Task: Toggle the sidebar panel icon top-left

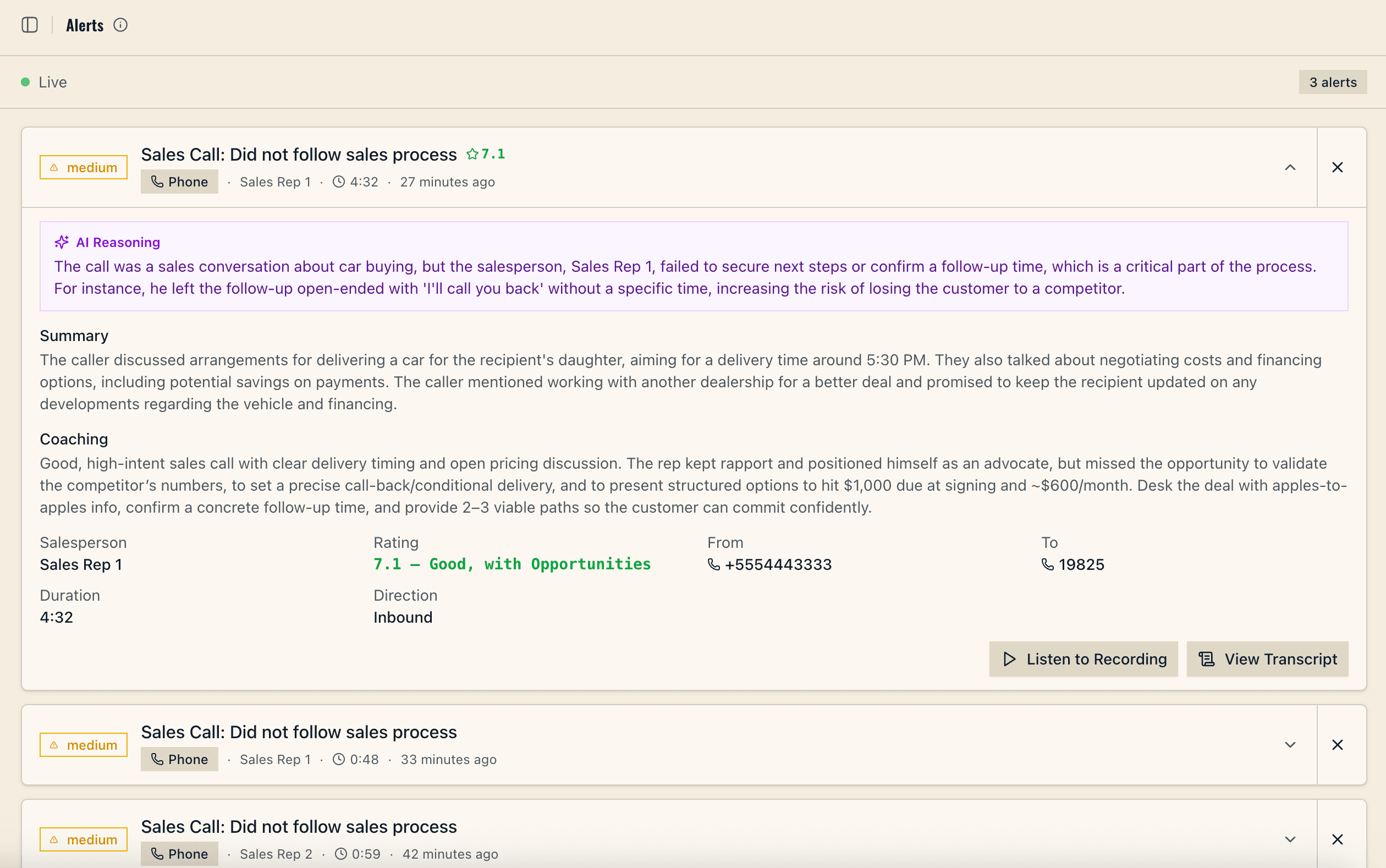Action: [x=30, y=25]
